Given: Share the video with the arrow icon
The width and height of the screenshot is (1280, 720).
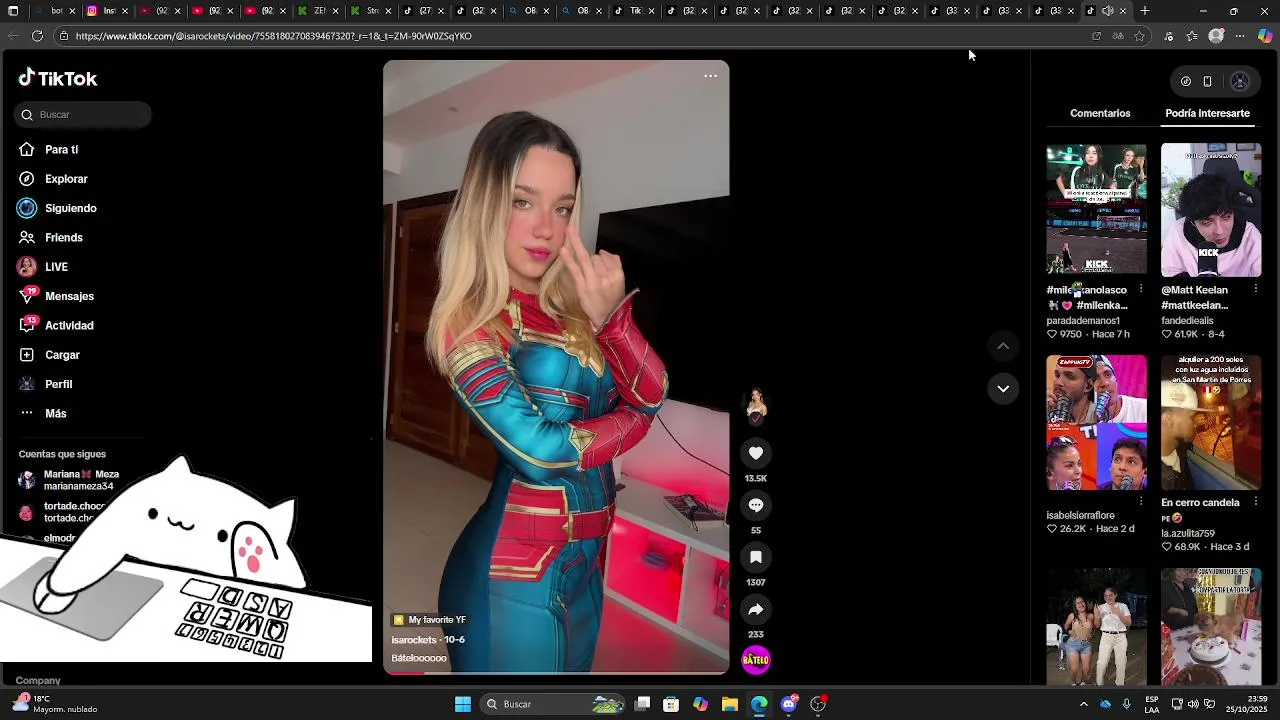Looking at the screenshot, I should 756,609.
